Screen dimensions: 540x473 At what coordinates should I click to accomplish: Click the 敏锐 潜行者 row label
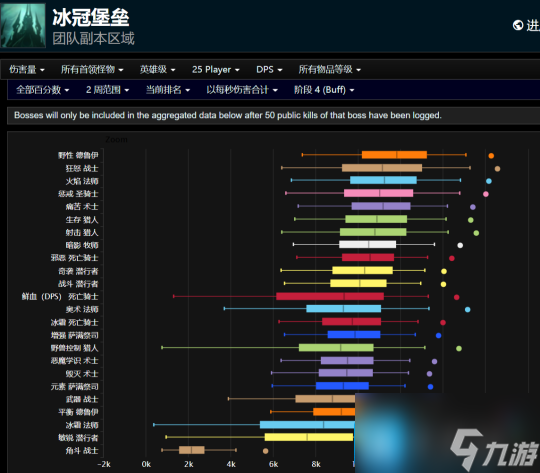coord(78,438)
